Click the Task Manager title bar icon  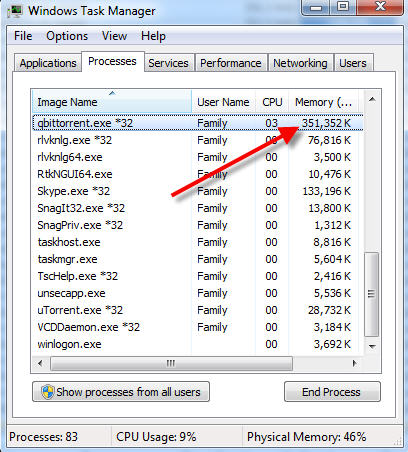click(15, 11)
